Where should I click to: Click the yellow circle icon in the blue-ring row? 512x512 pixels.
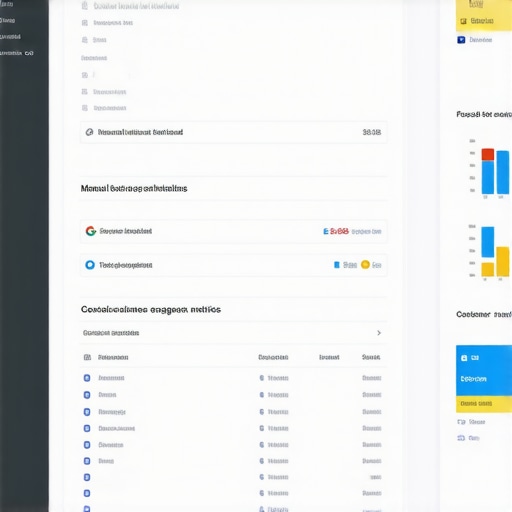pos(365,265)
